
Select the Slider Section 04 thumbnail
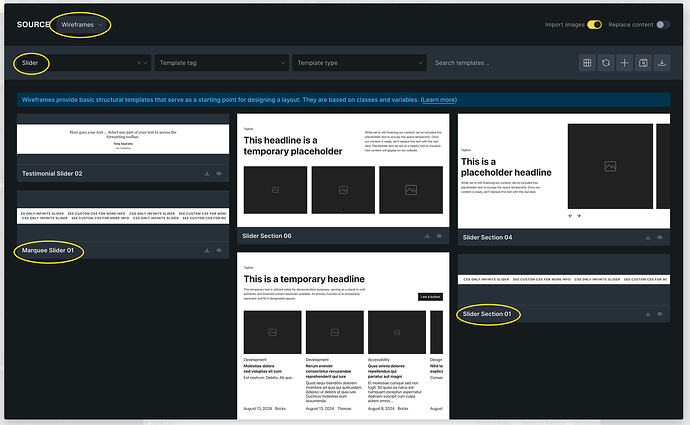click(564, 171)
